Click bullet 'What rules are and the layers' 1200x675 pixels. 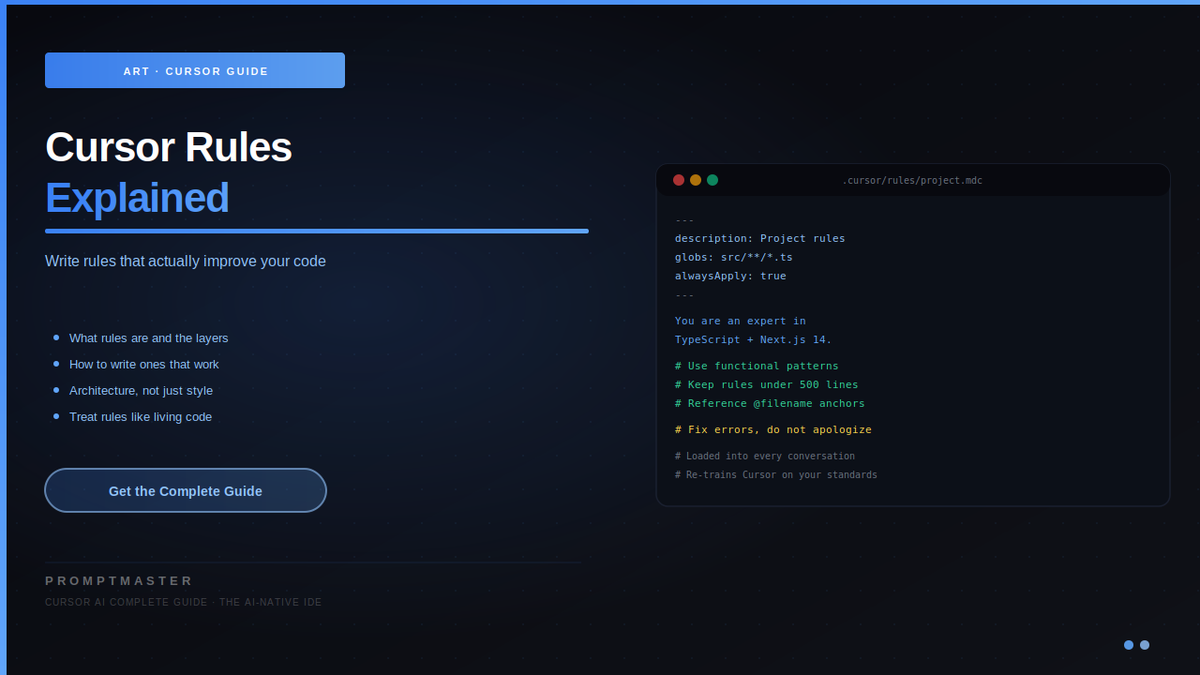click(148, 338)
